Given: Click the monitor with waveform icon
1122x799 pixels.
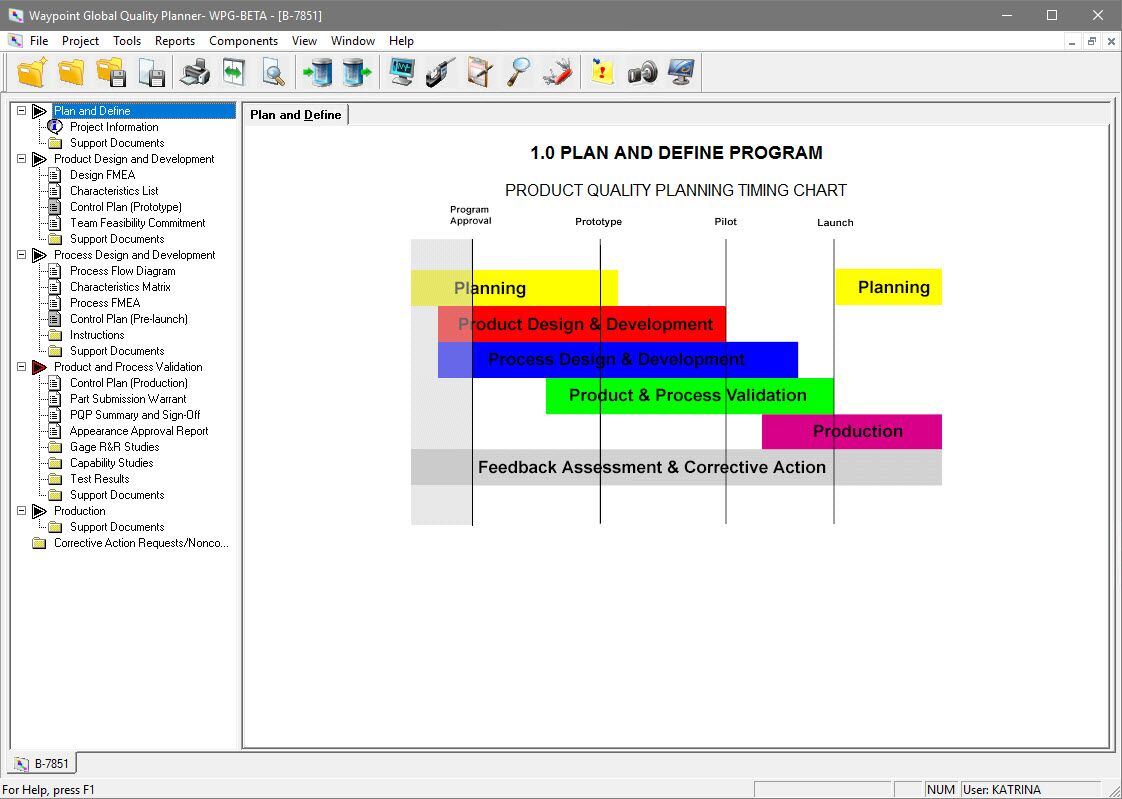Looking at the screenshot, I should pos(402,72).
